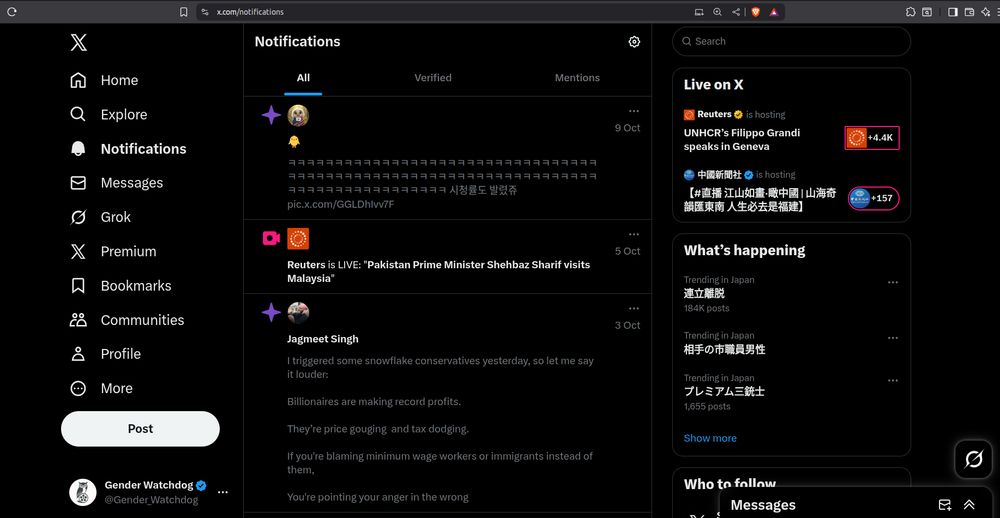Open the Brave shields icon
Screen dimensions: 1000x518
coord(756,11)
